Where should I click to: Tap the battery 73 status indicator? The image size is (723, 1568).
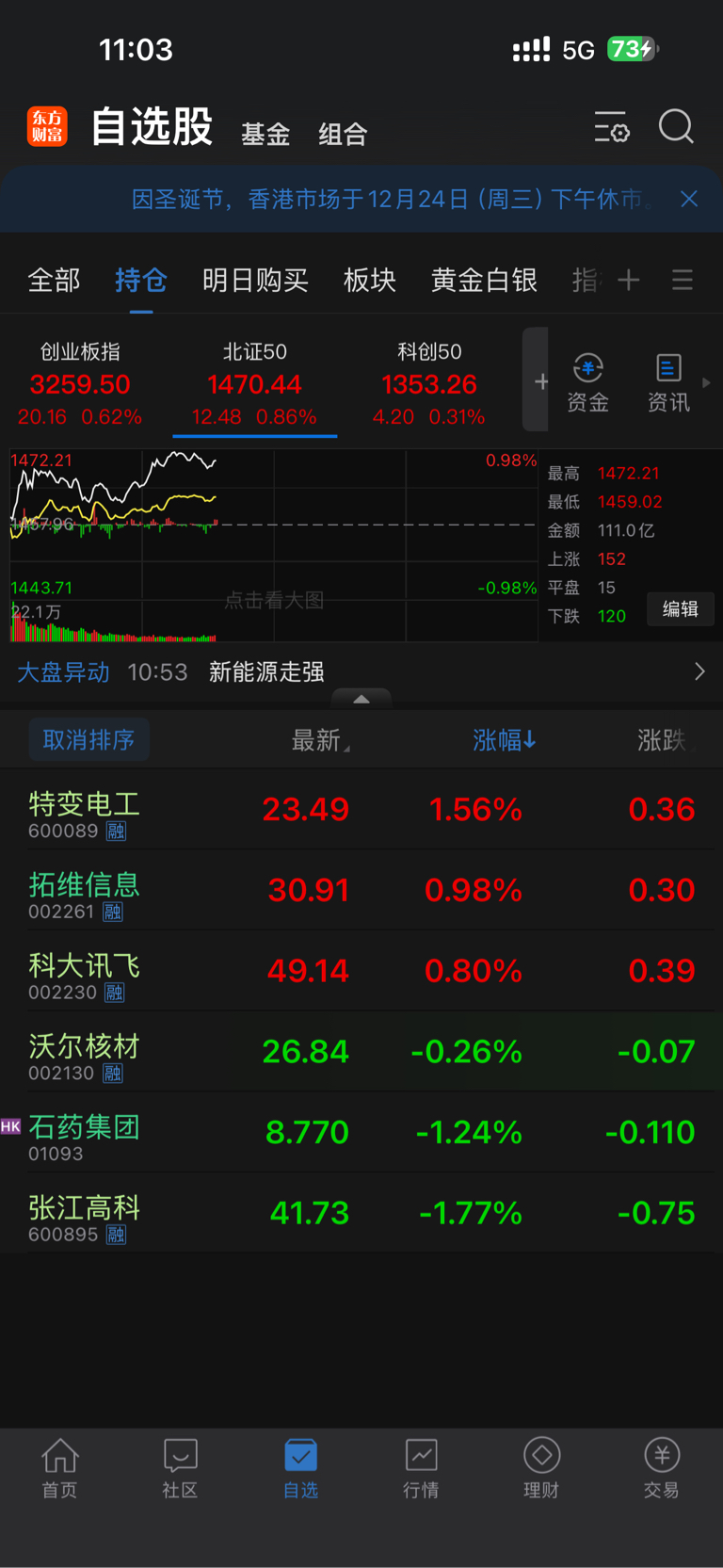click(x=633, y=49)
